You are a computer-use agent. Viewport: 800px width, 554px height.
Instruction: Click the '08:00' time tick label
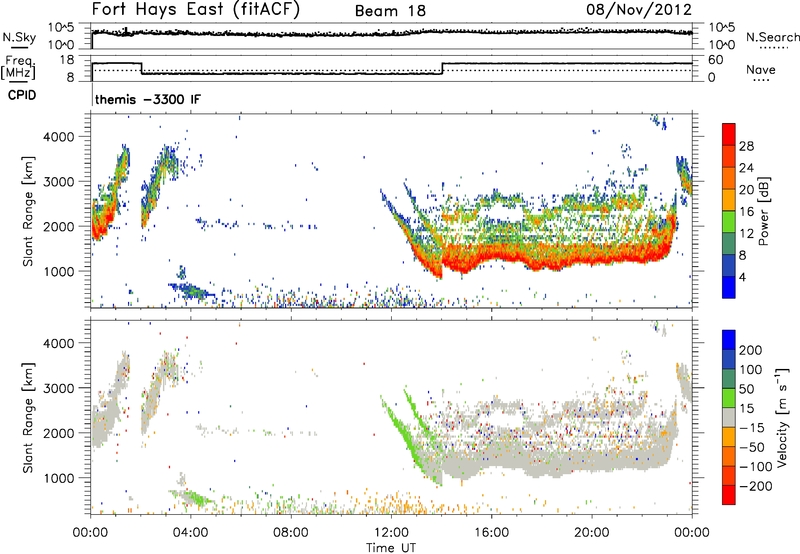point(291,533)
